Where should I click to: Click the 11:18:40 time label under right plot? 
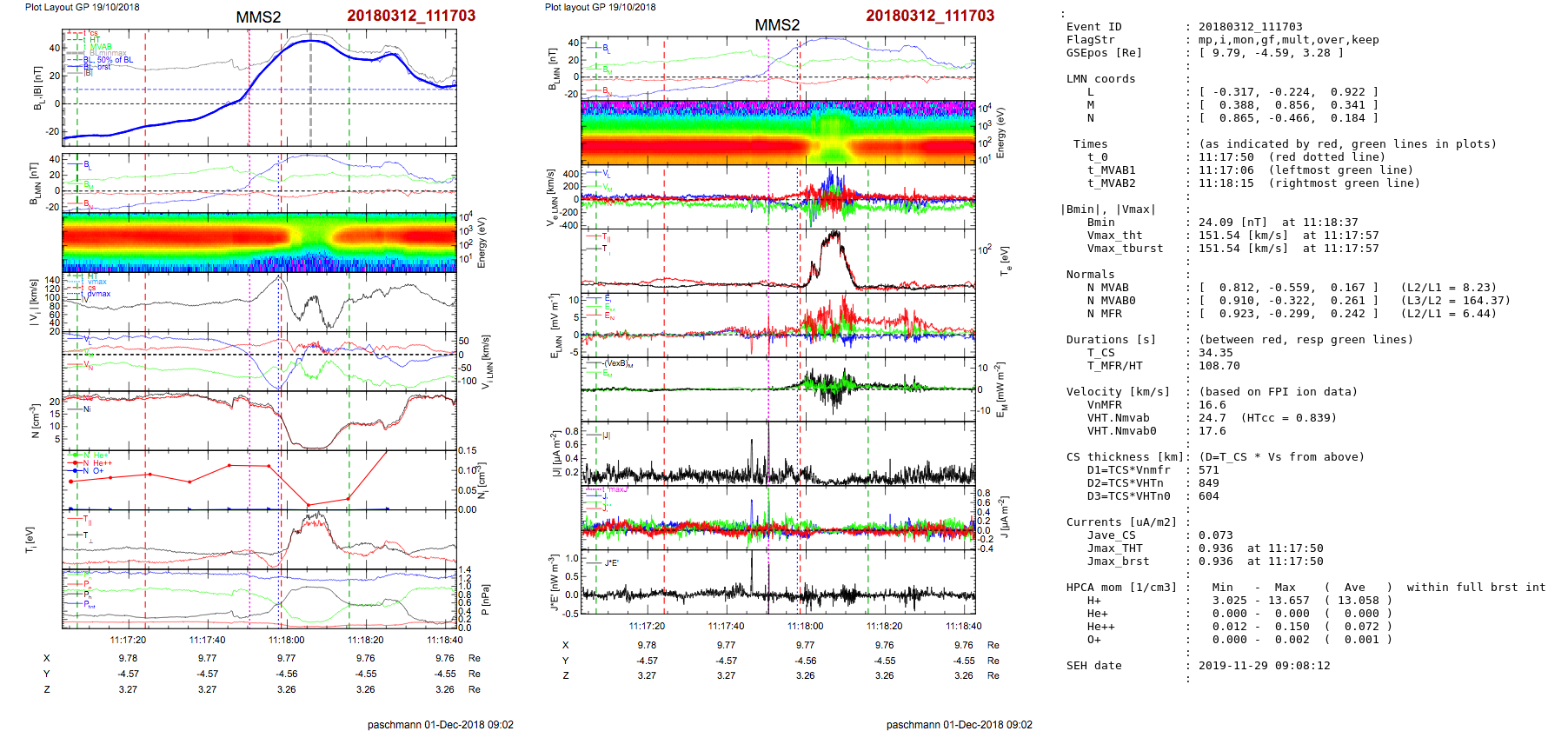tap(963, 626)
